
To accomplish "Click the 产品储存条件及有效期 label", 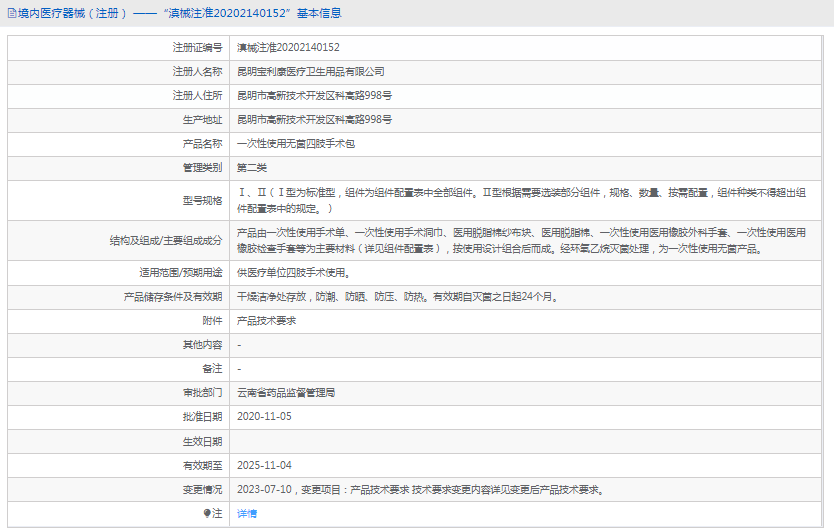I will (173, 296).
